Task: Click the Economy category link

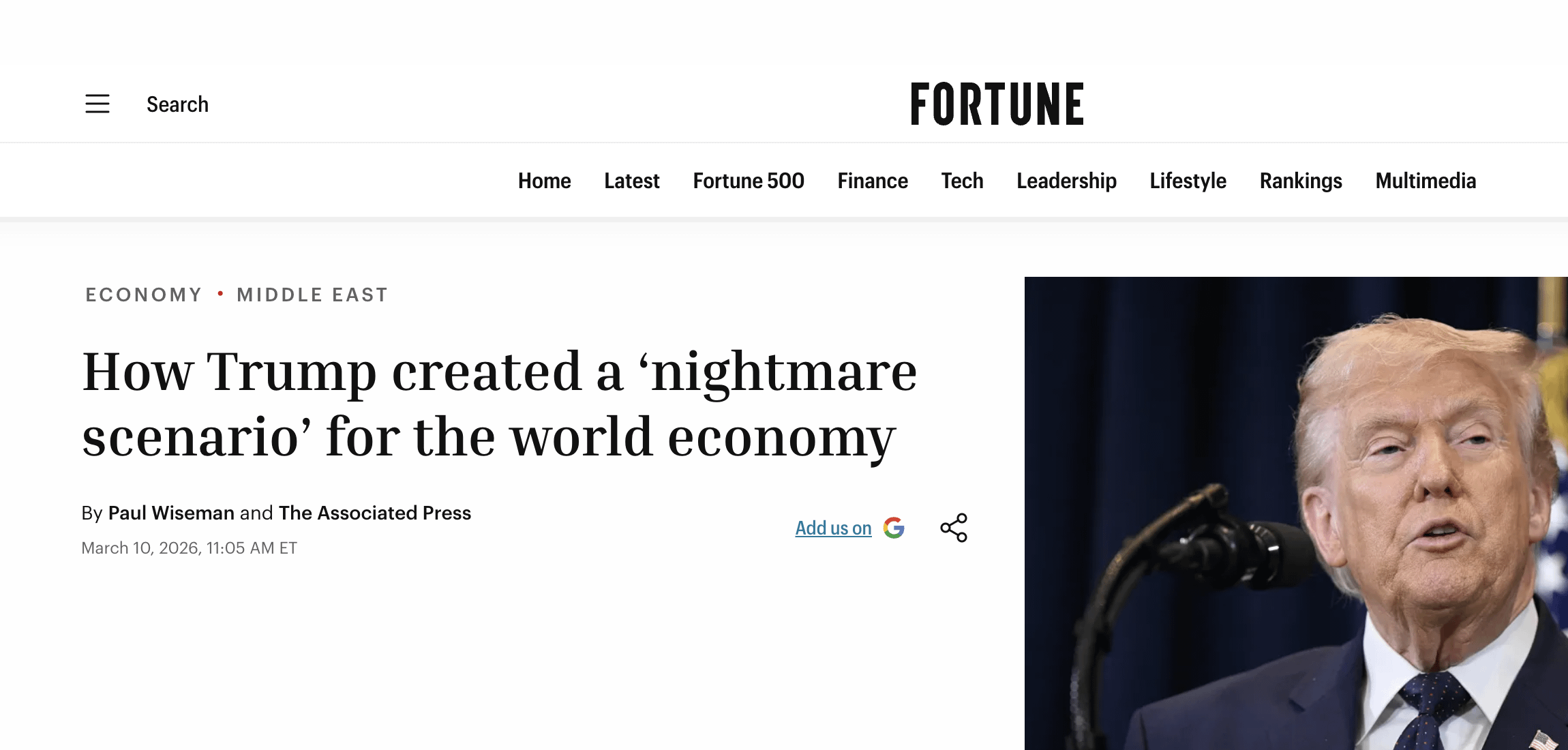Action: 144,295
